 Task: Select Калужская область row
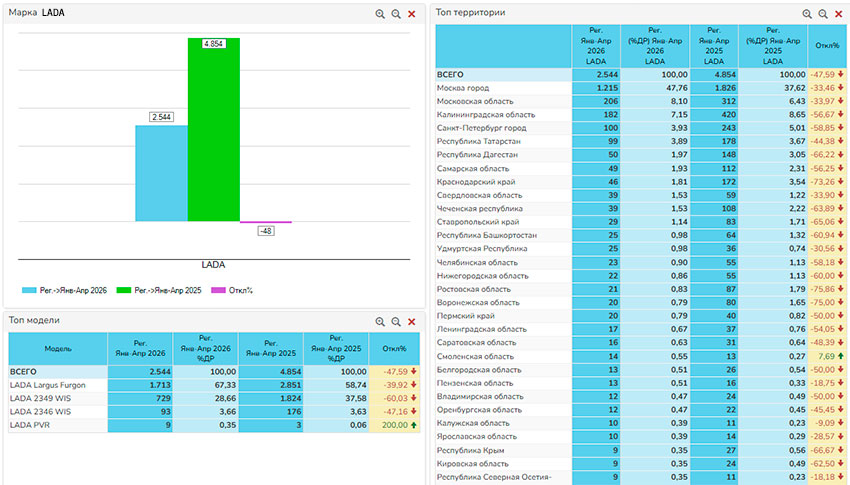[x=641, y=423]
